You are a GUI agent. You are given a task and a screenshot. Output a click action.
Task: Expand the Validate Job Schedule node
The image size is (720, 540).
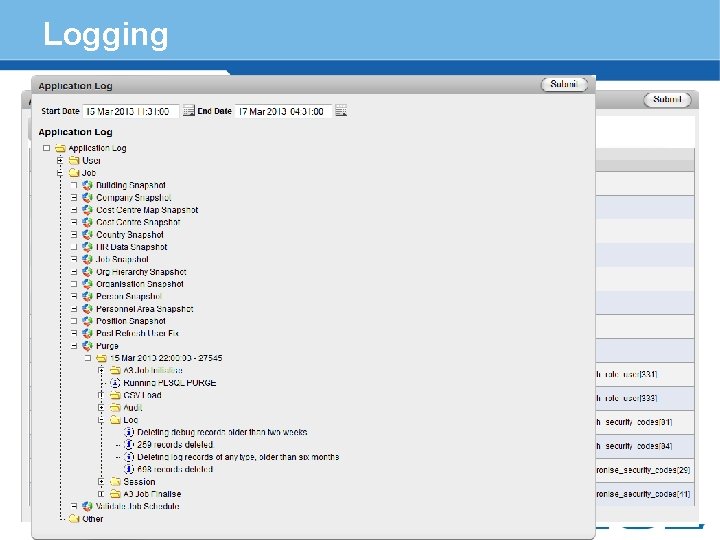tap(74, 506)
